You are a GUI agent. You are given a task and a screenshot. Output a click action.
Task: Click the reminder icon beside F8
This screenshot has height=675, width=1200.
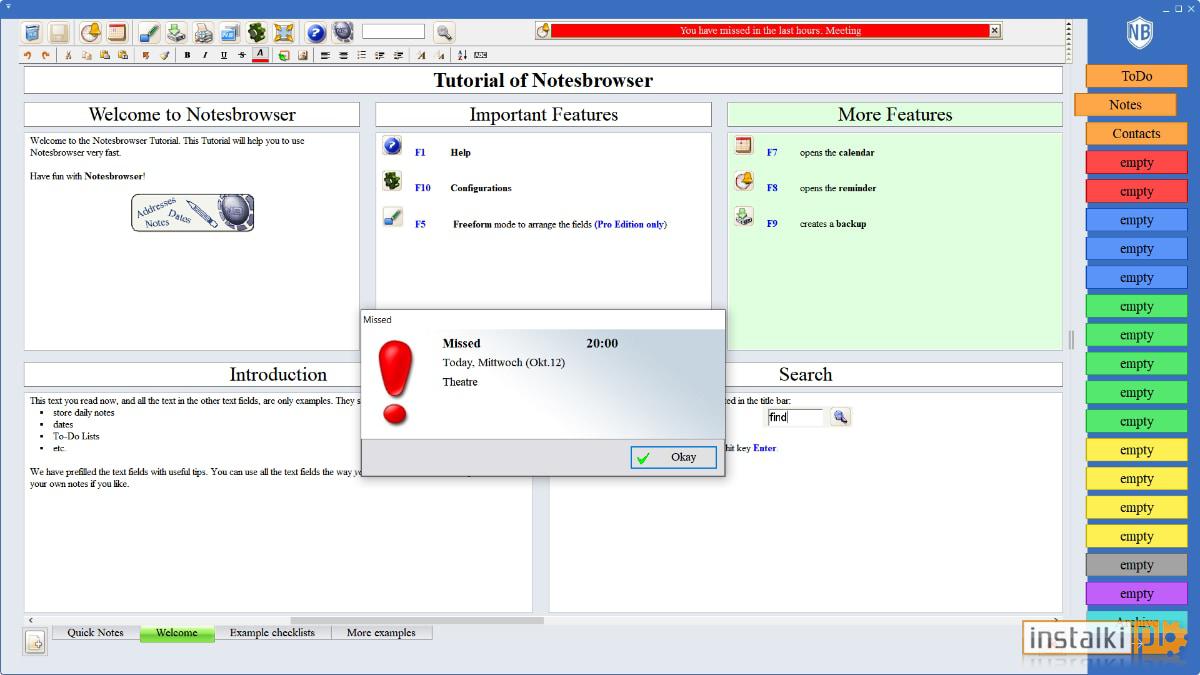[743, 181]
